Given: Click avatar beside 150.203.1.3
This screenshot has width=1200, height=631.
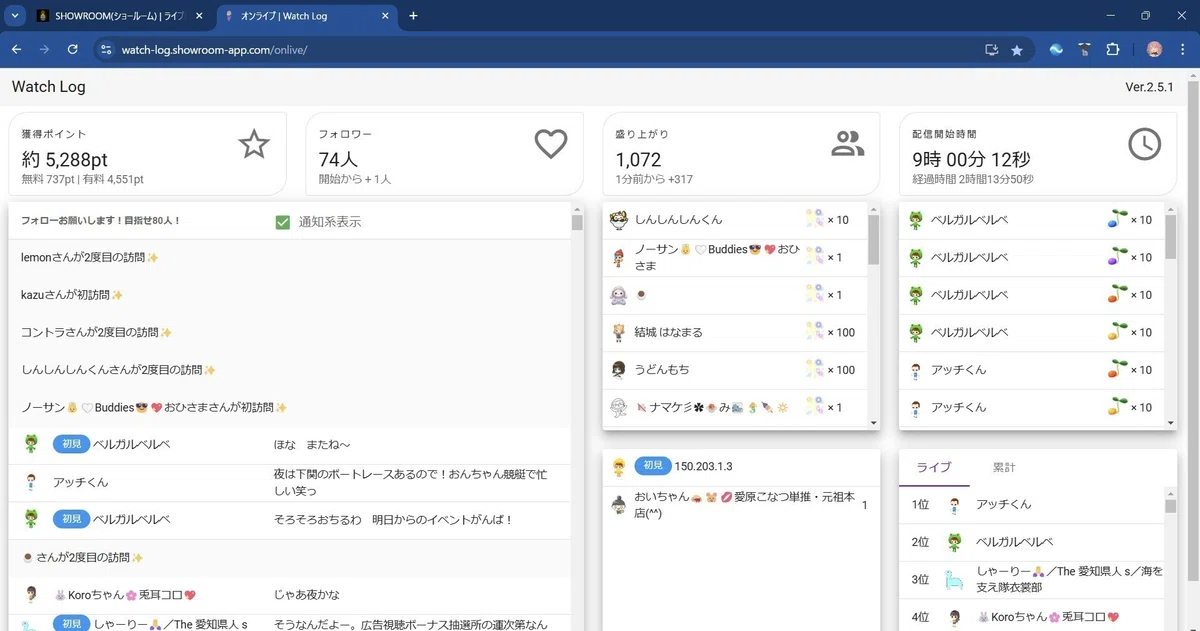Looking at the screenshot, I should pyautogui.click(x=618, y=466).
